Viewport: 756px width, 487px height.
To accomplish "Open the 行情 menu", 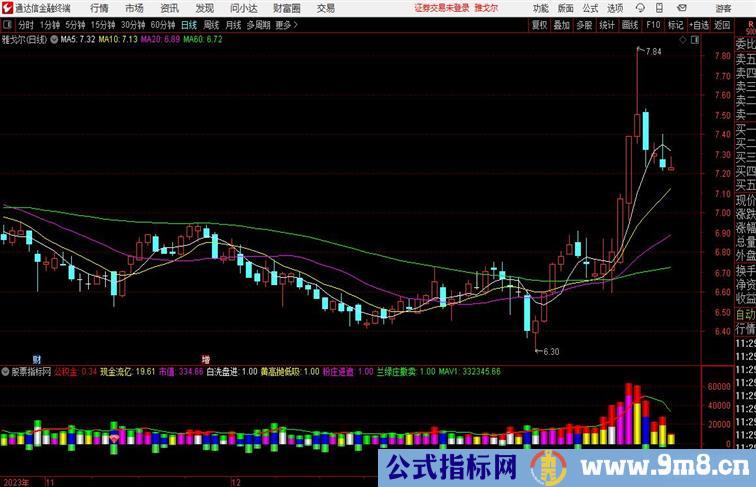I will (x=99, y=8).
